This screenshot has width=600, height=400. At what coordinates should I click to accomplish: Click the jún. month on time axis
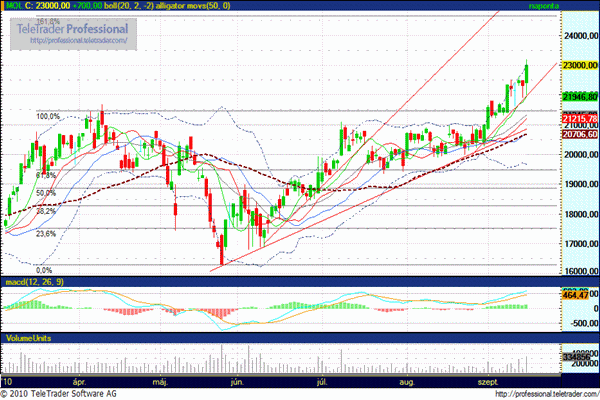pos(237,382)
